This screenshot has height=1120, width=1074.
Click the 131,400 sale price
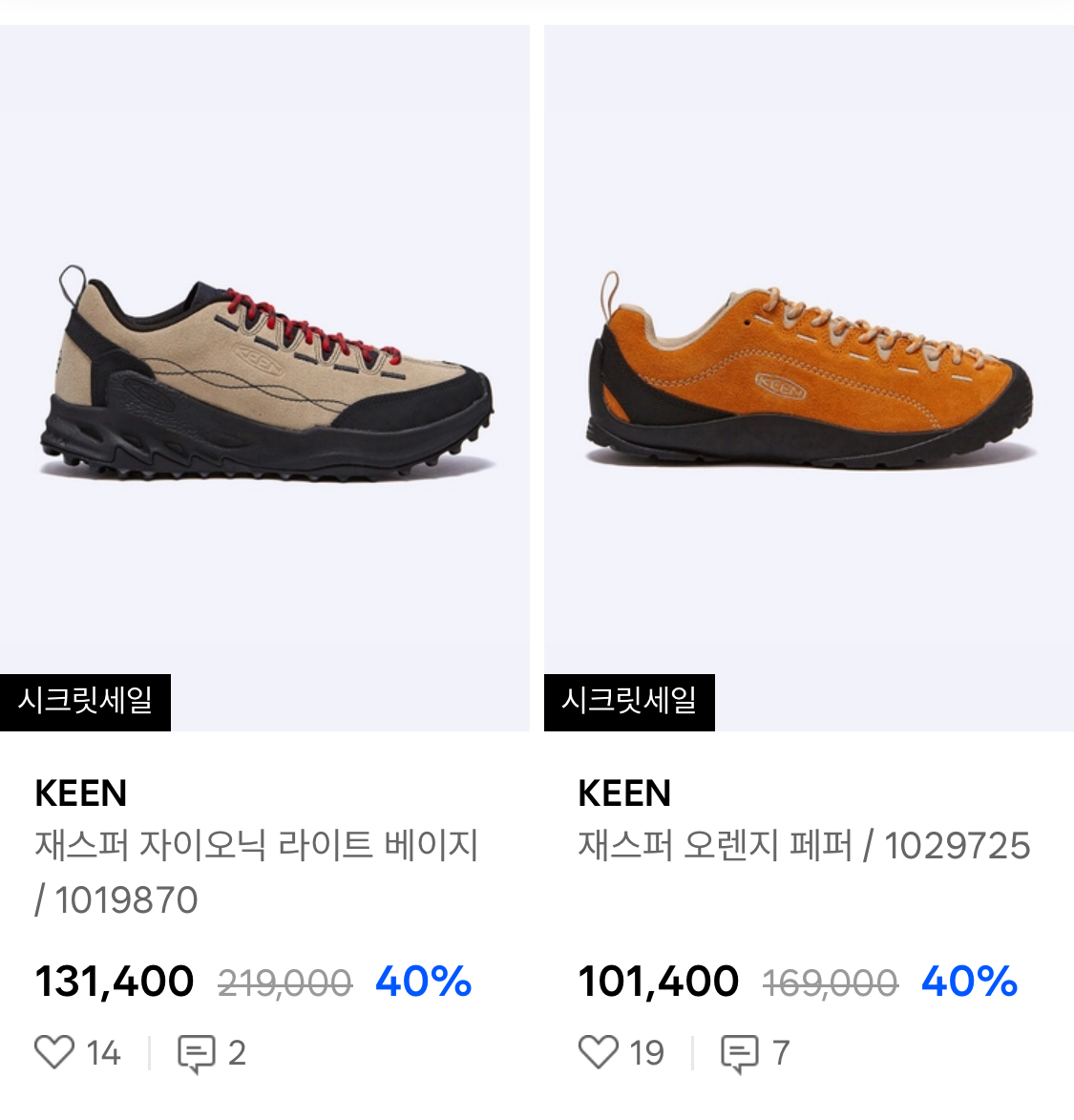[x=115, y=982]
